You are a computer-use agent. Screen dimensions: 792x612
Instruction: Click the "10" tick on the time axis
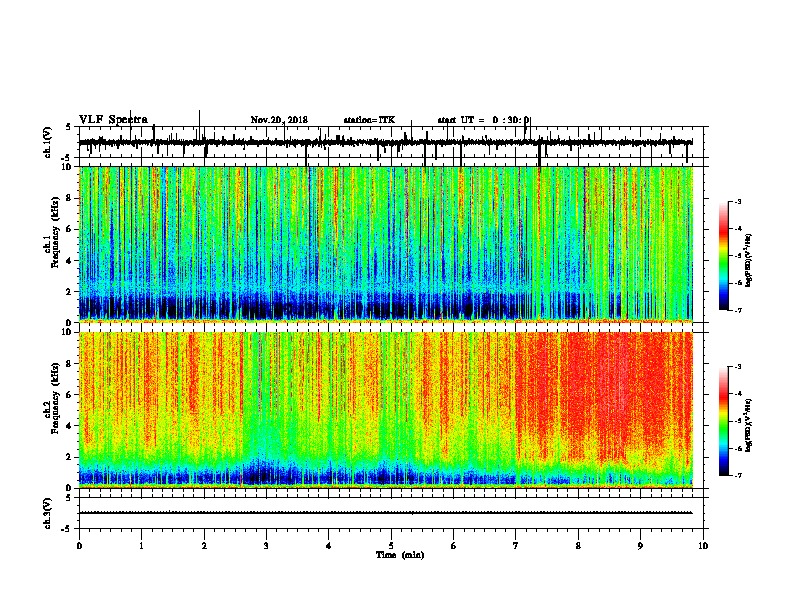703,546
